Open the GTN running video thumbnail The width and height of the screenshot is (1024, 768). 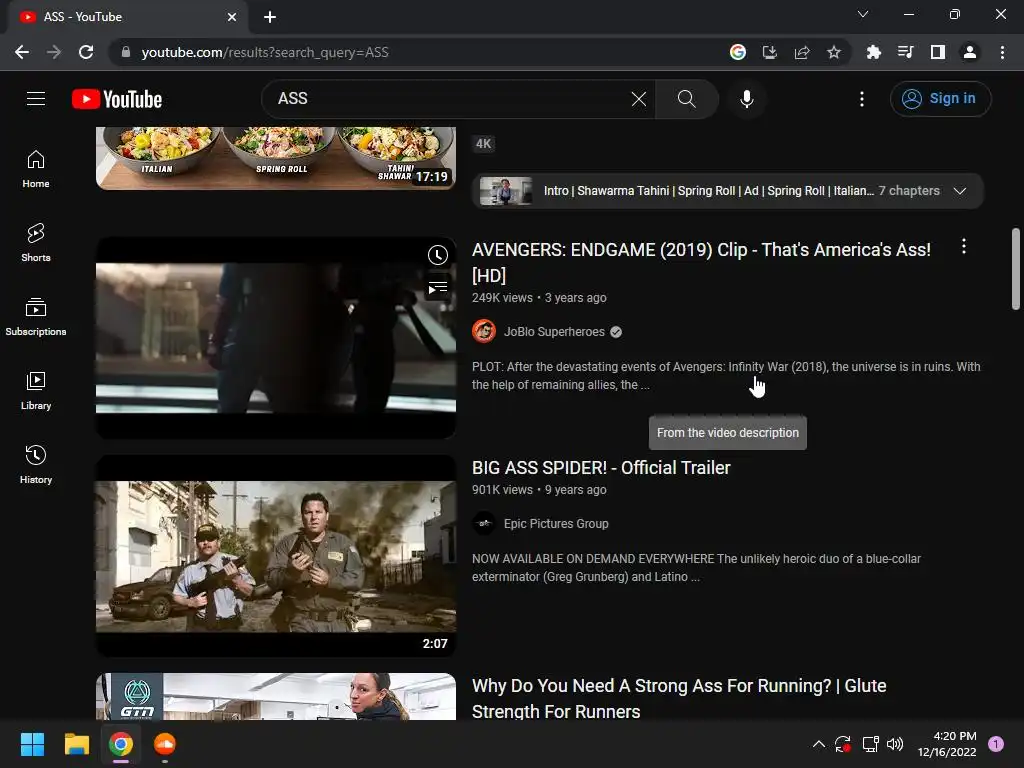(276, 697)
